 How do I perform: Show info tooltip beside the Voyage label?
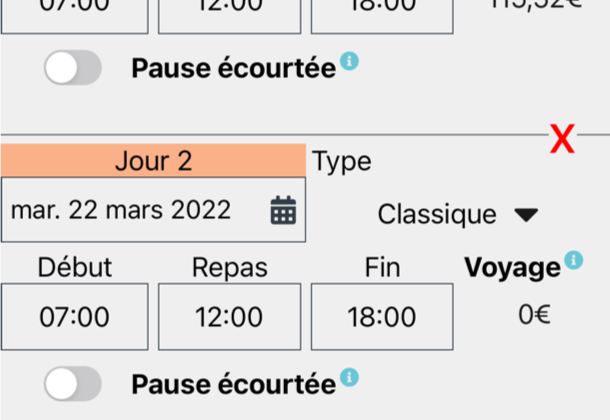tap(574, 260)
